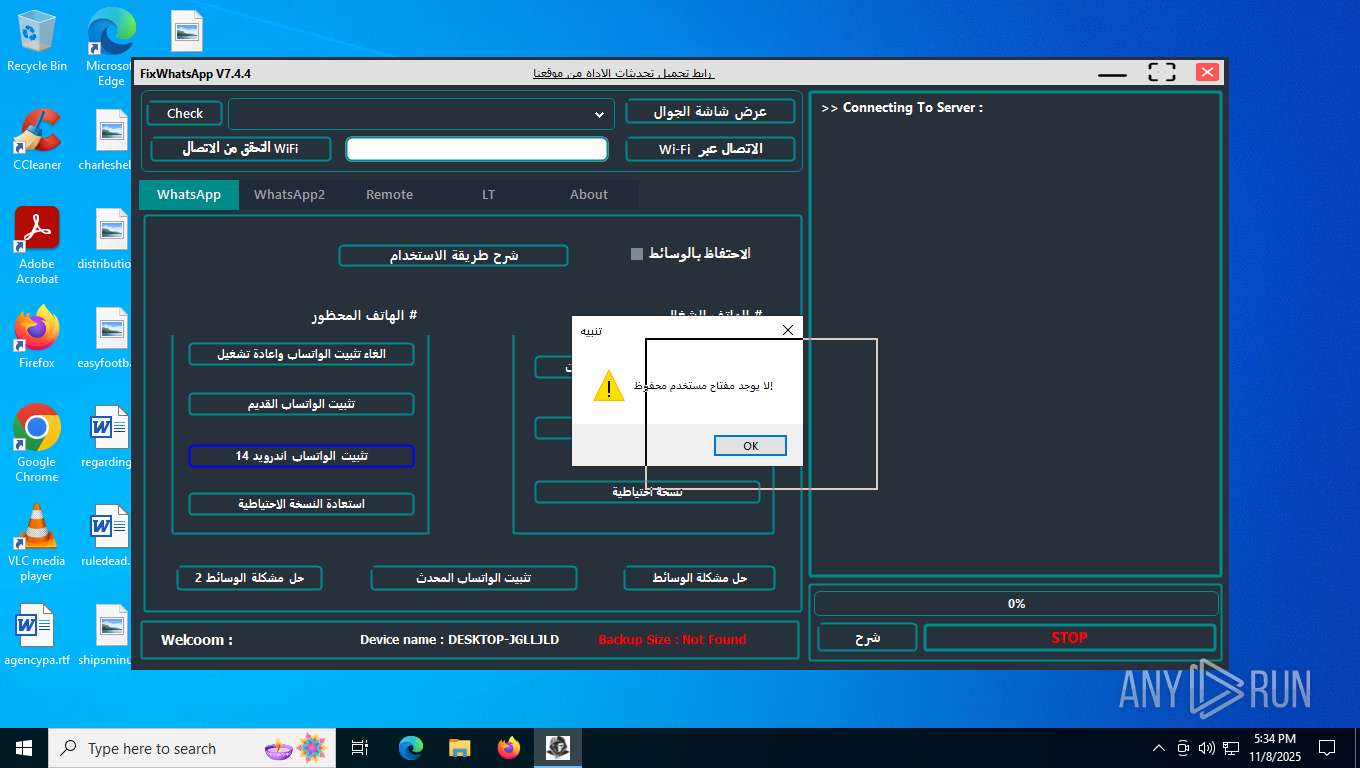This screenshot has height=768, width=1360.
Task: Click Backup Size Not Found text
Action: pos(672,640)
